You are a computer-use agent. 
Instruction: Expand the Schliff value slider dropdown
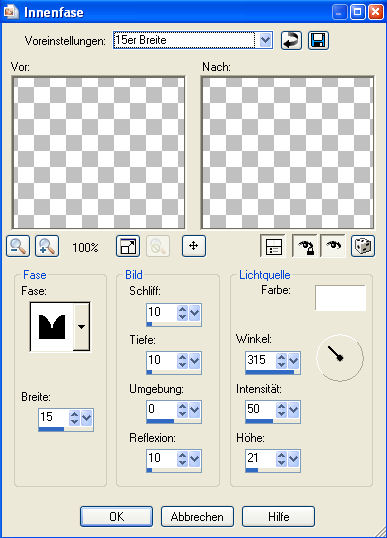coord(195,313)
